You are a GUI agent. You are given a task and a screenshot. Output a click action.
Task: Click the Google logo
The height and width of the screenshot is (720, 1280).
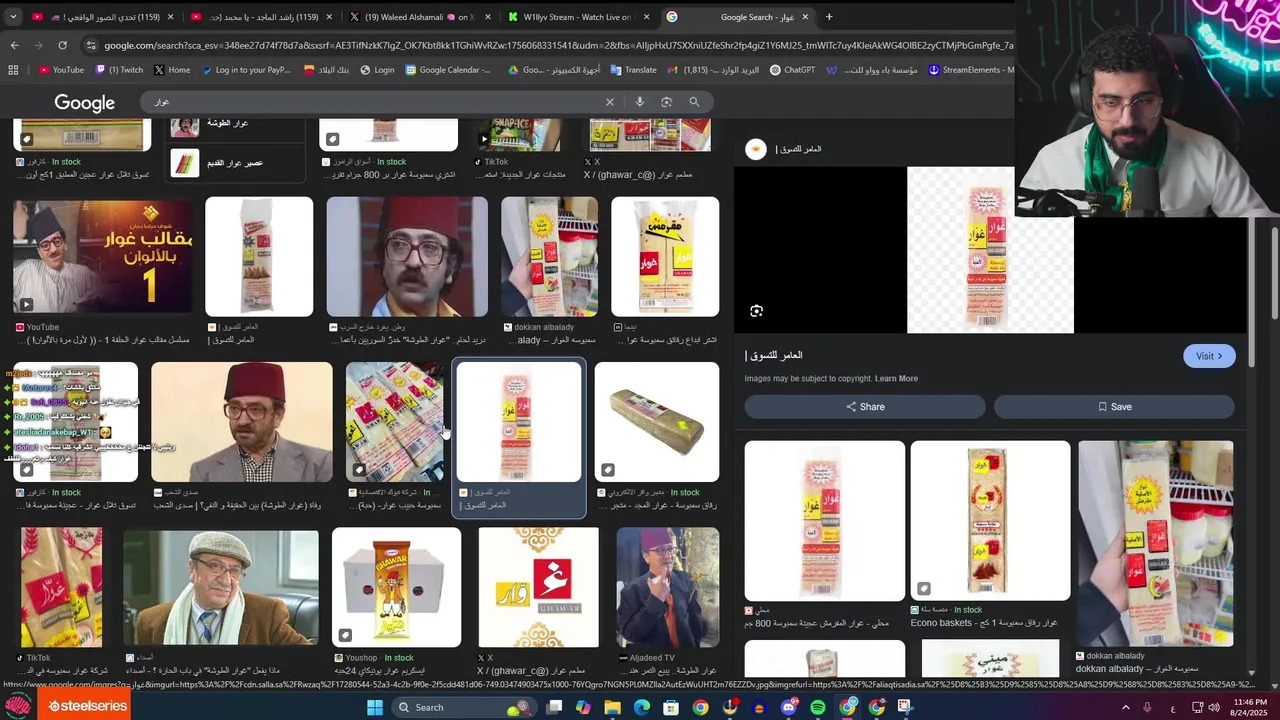[x=84, y=103]
